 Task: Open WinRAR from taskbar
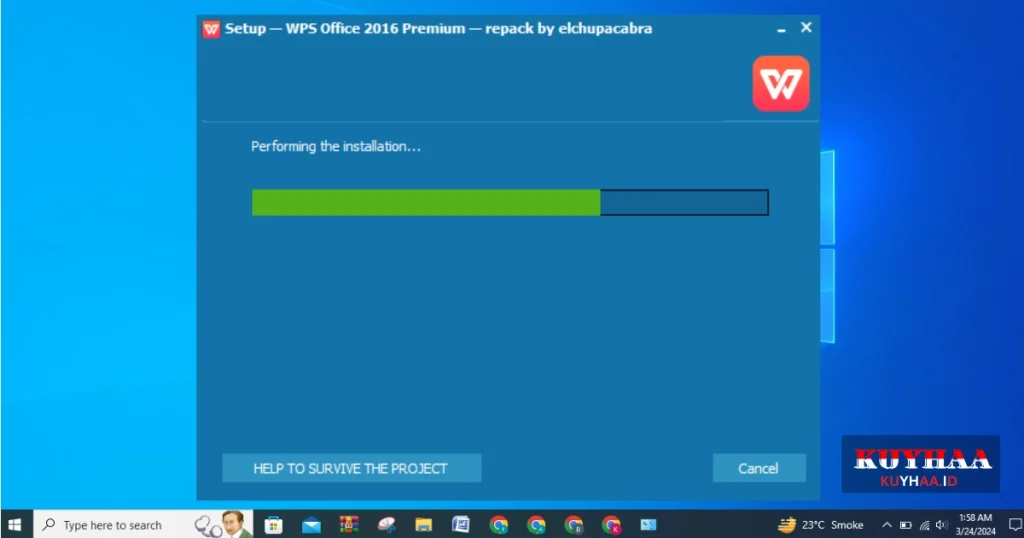click(349, 524)
